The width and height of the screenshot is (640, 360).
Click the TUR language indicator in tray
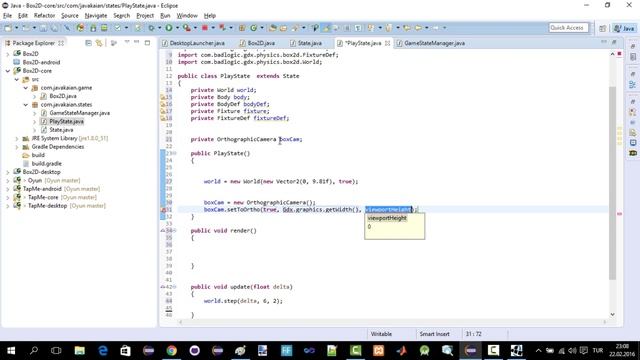598,350
